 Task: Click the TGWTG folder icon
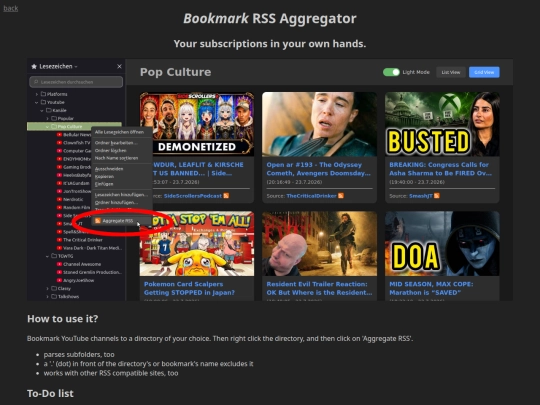(54, 256)
